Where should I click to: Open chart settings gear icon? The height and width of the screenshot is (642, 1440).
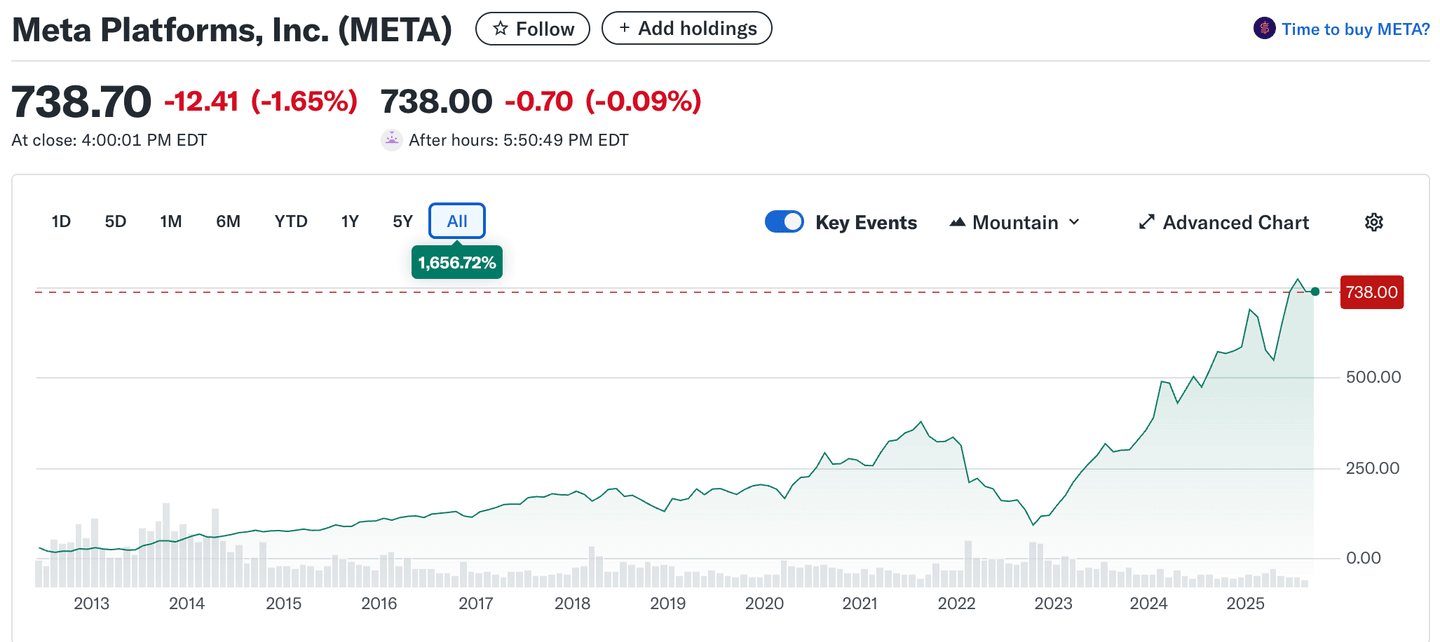pyautogui.click(x=1374, y=222)
